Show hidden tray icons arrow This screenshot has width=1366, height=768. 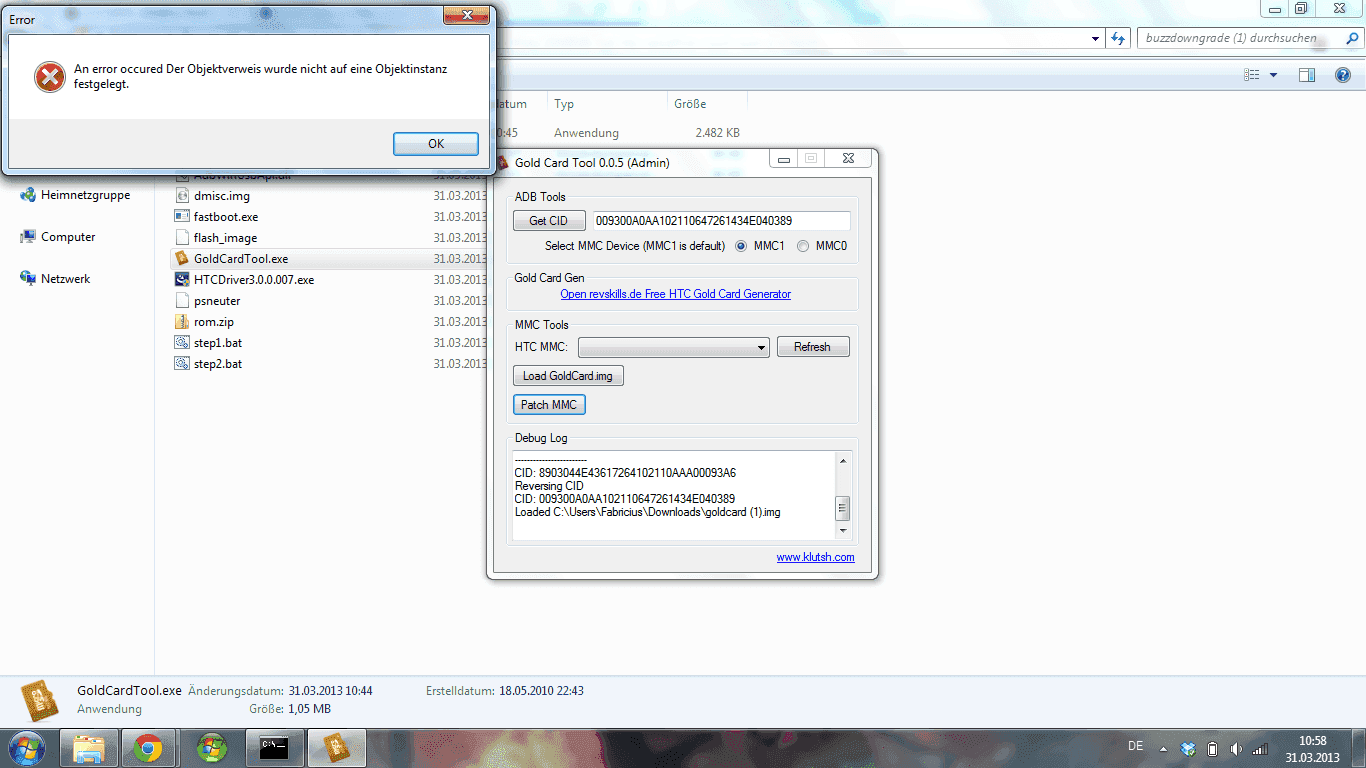click(x=1163, y=748)
